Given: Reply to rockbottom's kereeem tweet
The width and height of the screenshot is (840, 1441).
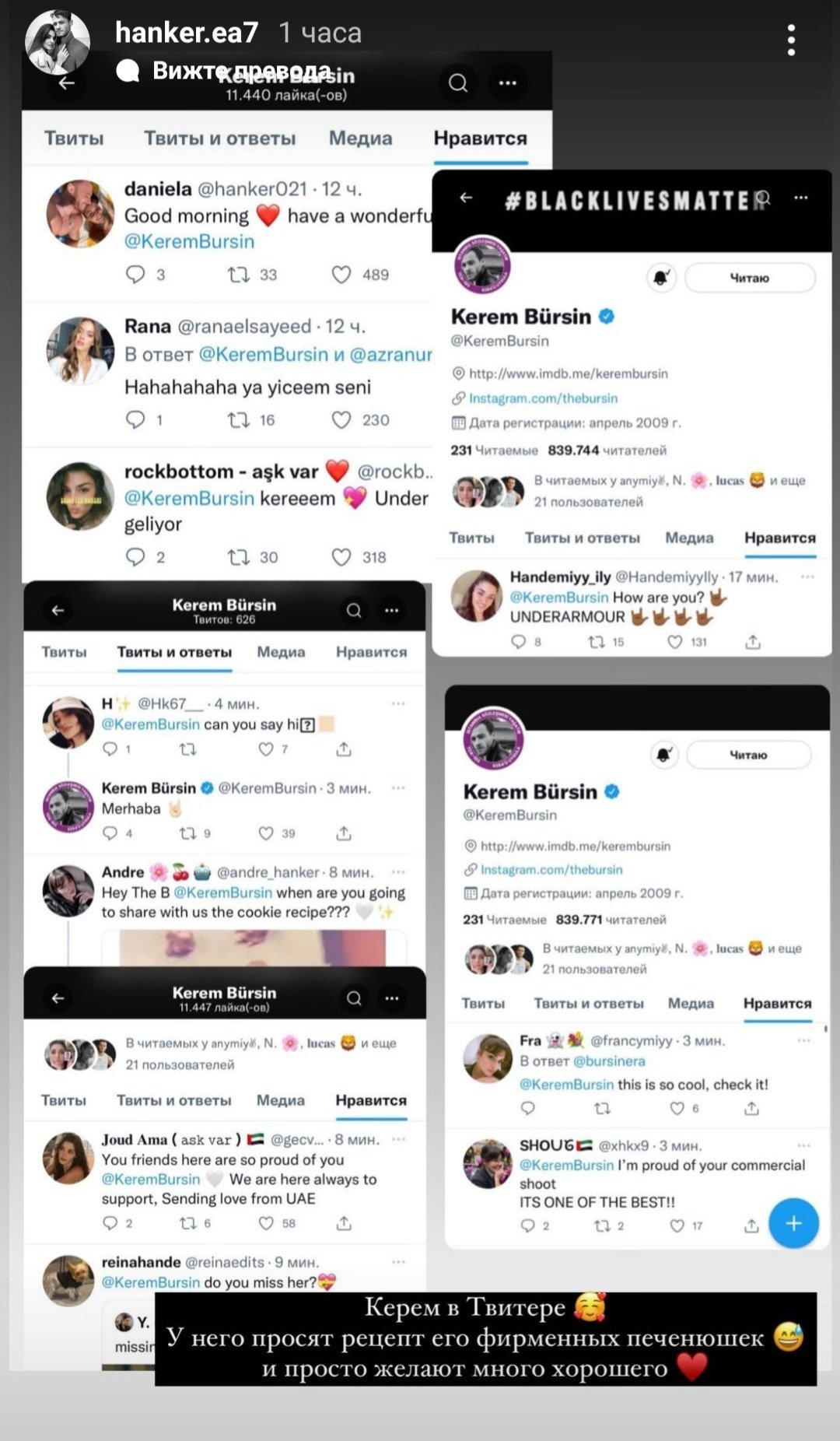Looking at the screenshot, I should pyautogui.click(x=135, y=557).
